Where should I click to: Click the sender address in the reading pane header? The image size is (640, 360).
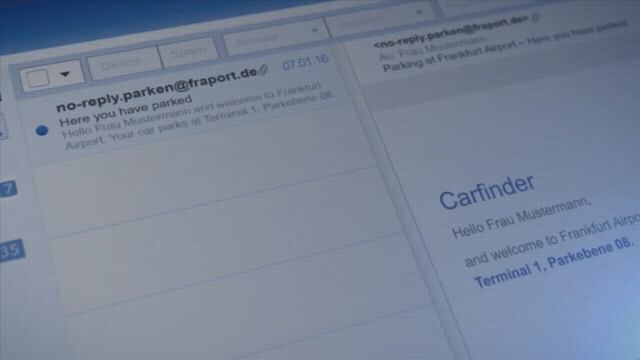[451, 31]
